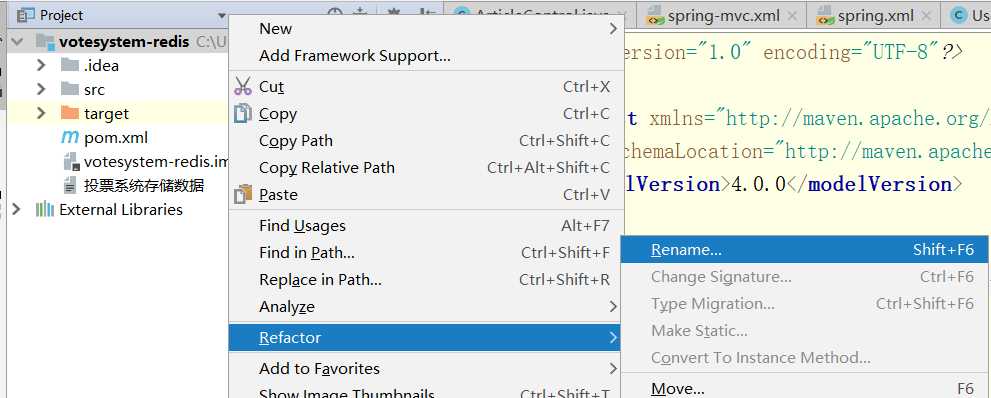This screenshot has width=991, height=398.
Task: Click the Project tool window icon
Action: [25, 15]
